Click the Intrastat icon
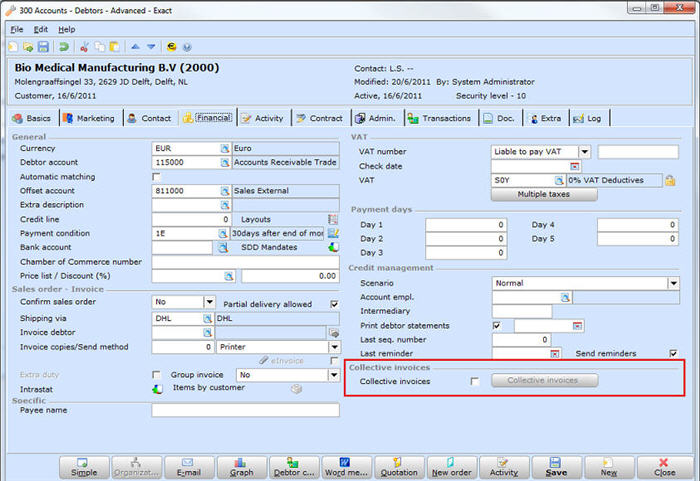Viewport: 700px width, 481px height. (157, 389)
